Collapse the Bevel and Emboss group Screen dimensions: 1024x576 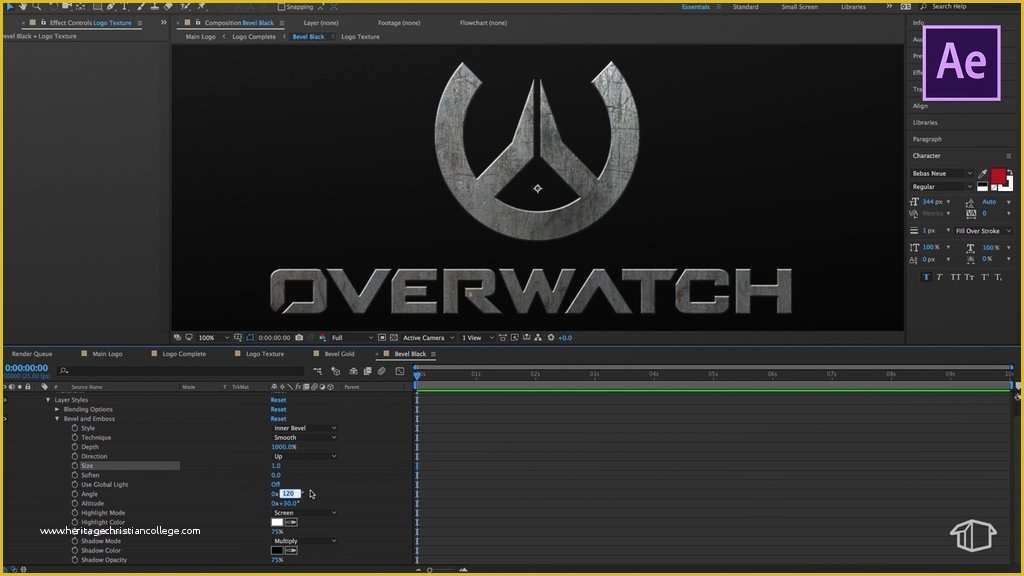tap(57, 419)
